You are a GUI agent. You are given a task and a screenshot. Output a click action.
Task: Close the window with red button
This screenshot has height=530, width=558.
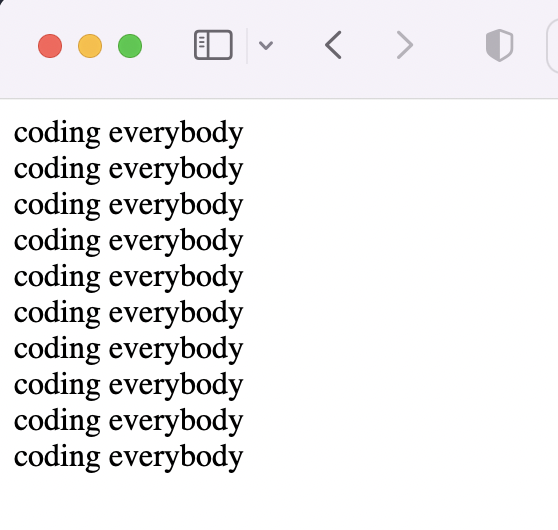[50, 46]
